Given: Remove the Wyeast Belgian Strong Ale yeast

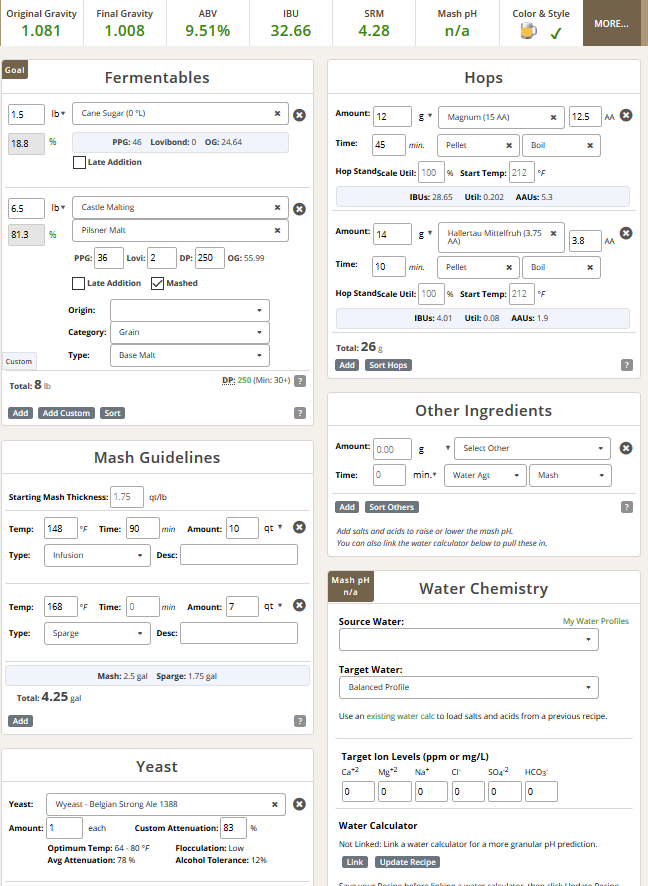Looking at the screenshot, I should tap(299, 804).
